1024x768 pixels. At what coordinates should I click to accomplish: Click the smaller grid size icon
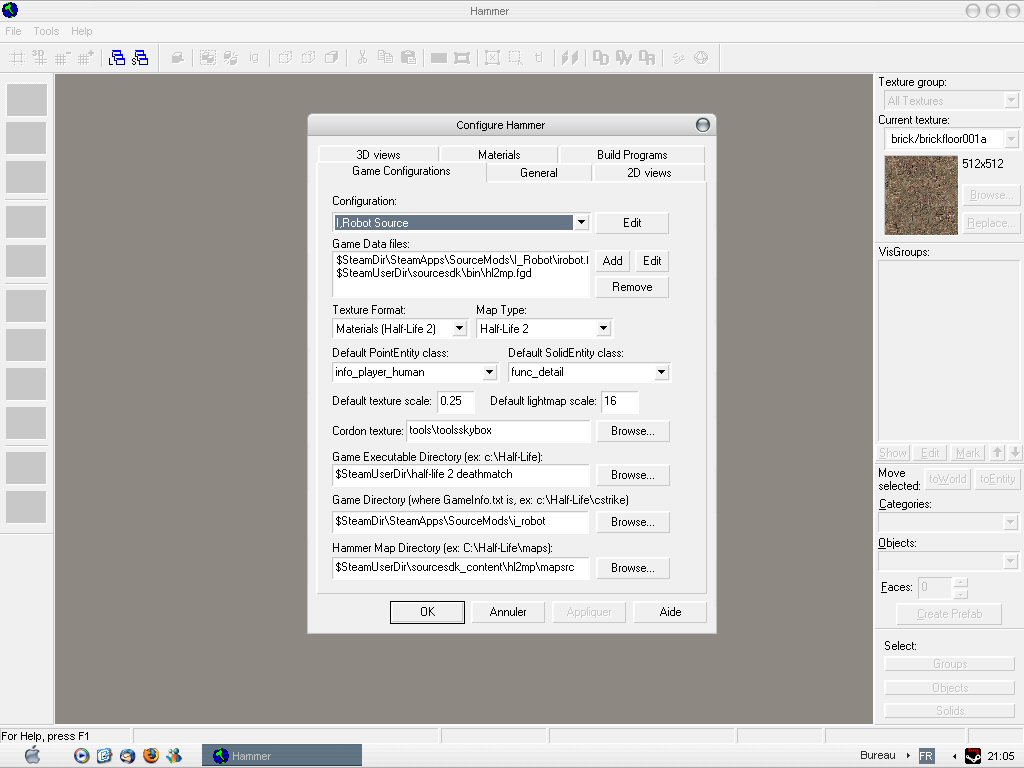click(x=62, y=58)
